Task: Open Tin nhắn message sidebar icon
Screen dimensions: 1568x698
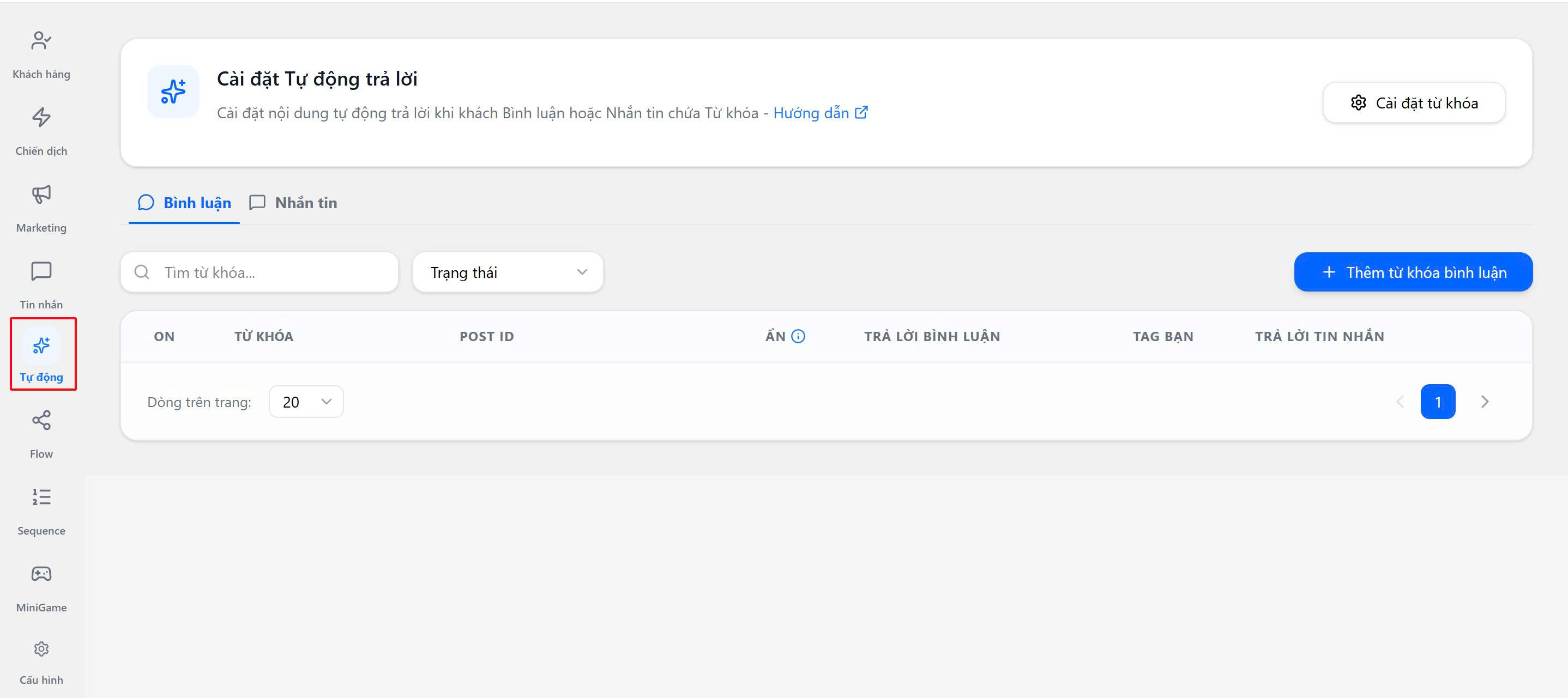Action: click(x=41, y=271)
